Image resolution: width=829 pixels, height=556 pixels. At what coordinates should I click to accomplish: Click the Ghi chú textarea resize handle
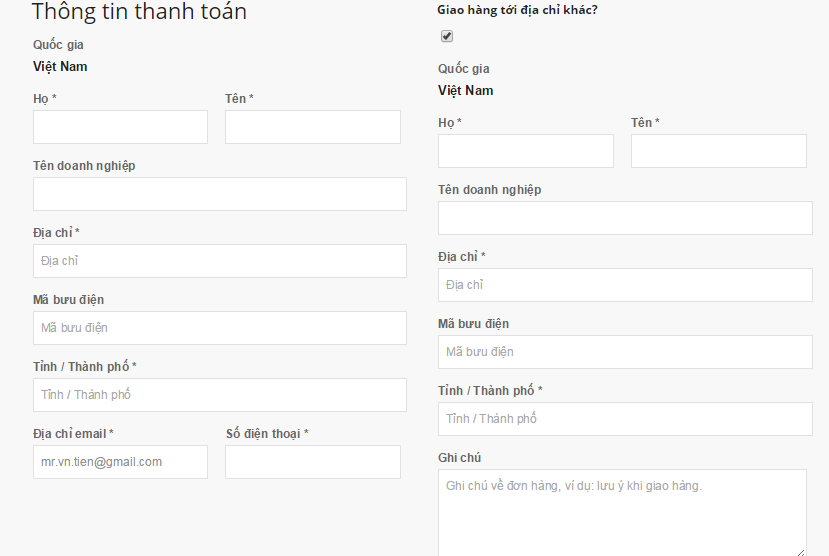coord(801,551)
